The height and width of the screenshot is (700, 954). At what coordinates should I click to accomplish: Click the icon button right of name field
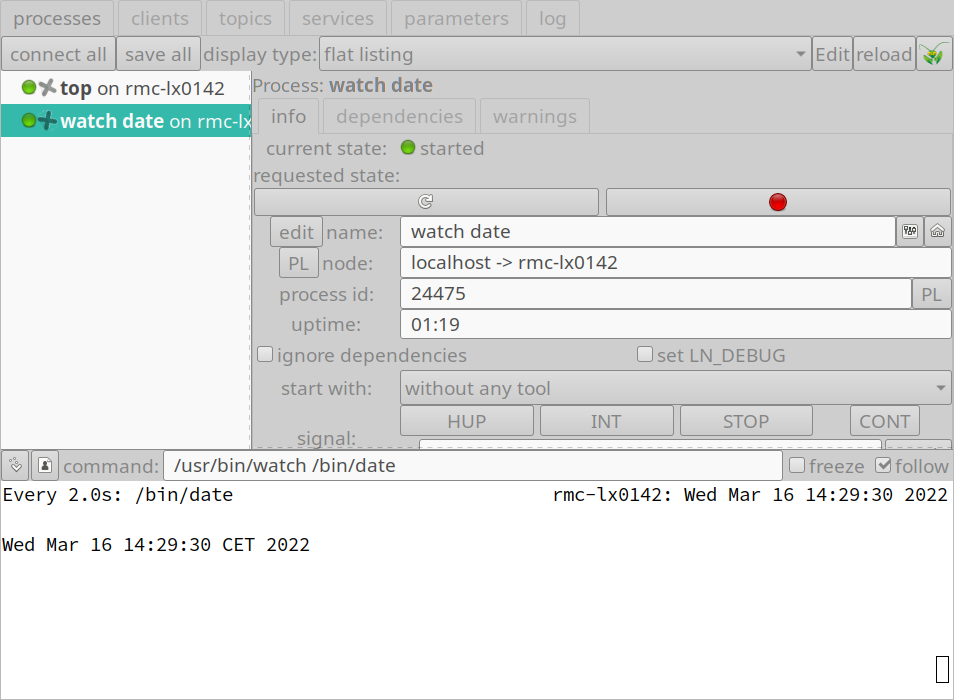click(x=910, y=232)
